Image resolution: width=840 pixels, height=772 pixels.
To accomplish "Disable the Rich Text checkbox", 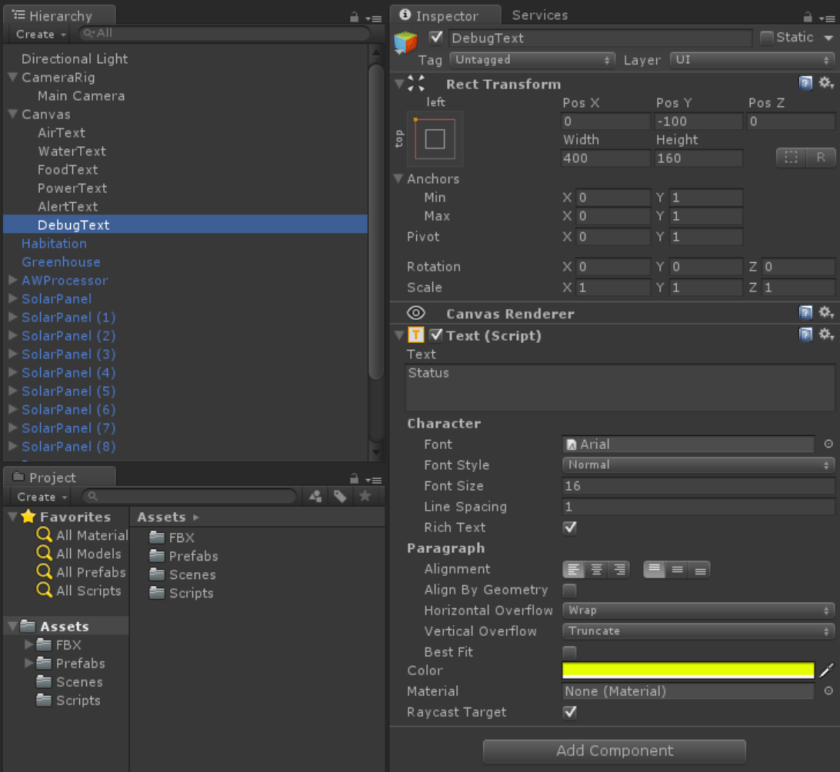I will click(570, 528).
